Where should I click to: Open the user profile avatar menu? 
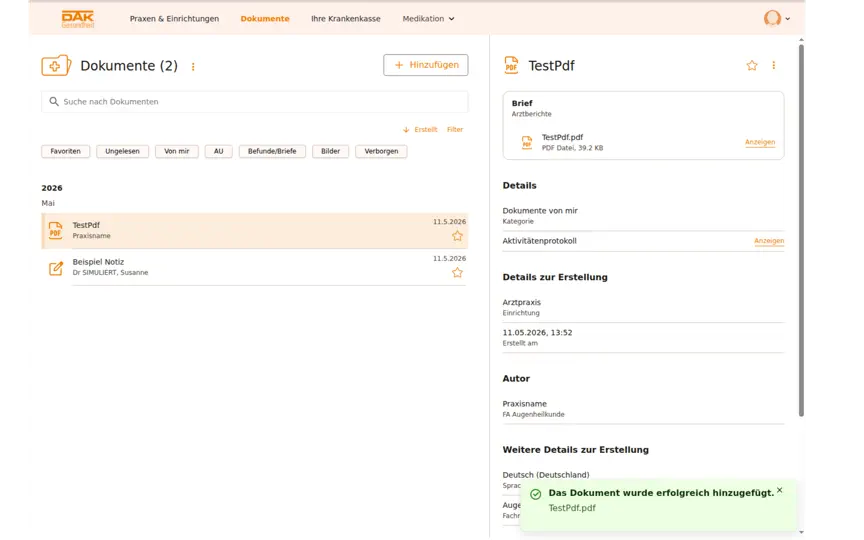pos(772,18)
